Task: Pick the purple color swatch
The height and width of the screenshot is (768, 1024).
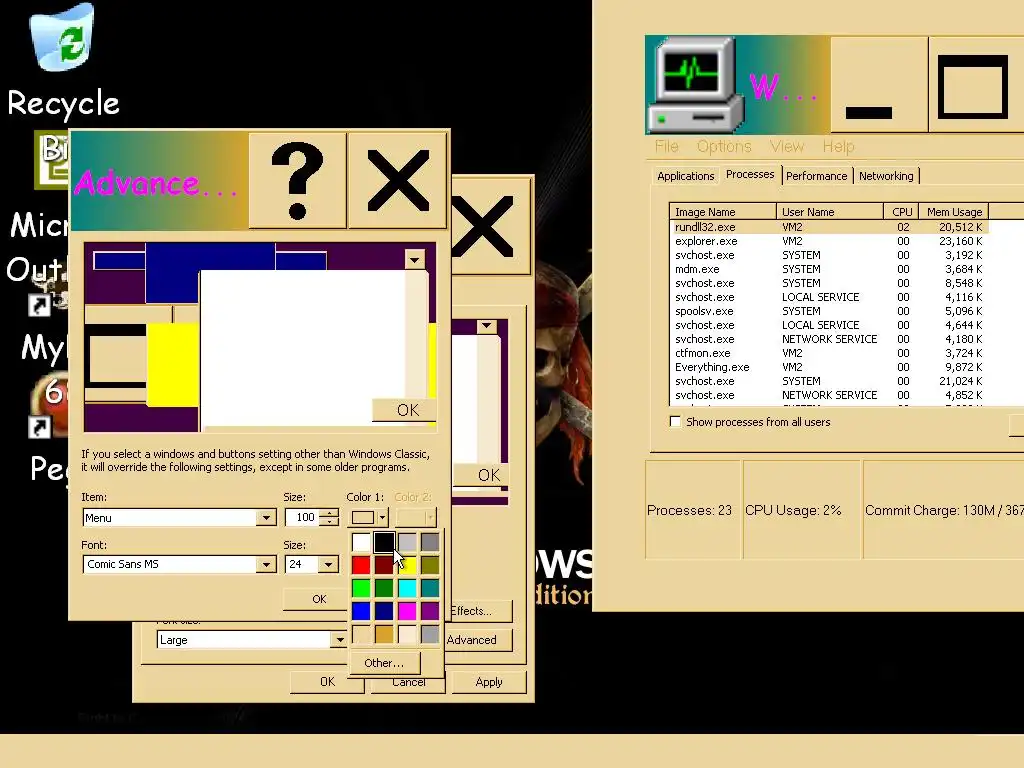Action: pyautogui.click(x=430, y=611)
